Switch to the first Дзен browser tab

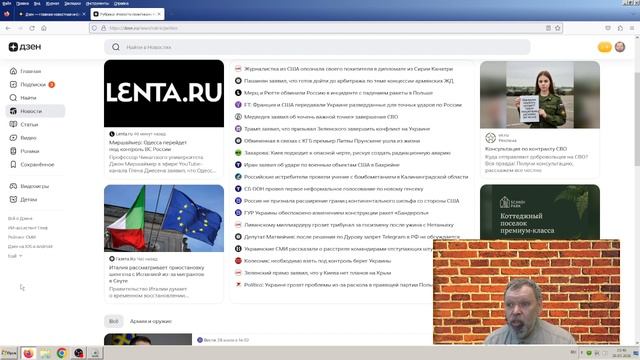pos(51,14)
